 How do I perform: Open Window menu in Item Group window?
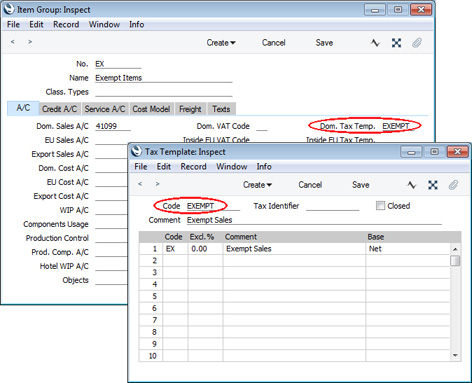click(x=104, y=24)
